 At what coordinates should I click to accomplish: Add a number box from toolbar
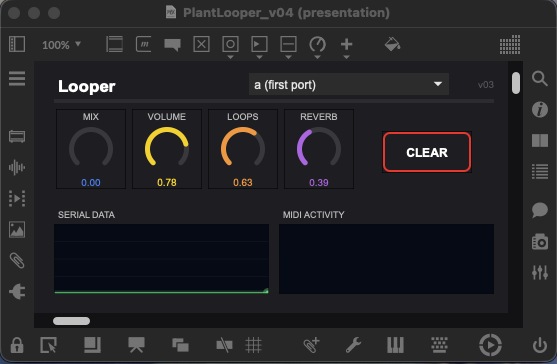[x=259, y=44]
